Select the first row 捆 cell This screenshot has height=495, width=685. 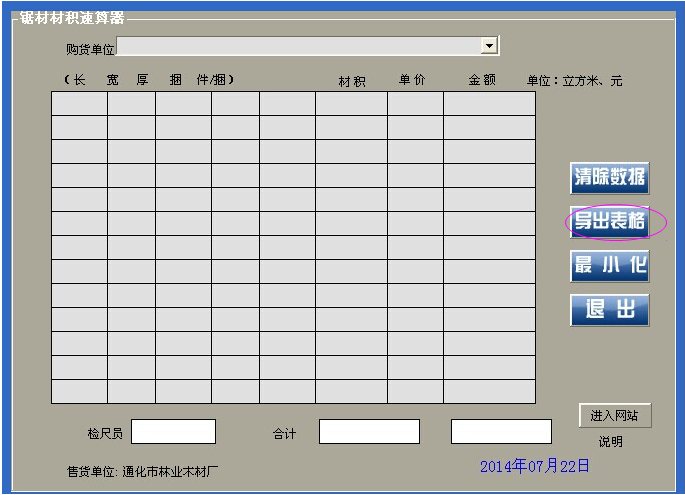pos(235,104)
